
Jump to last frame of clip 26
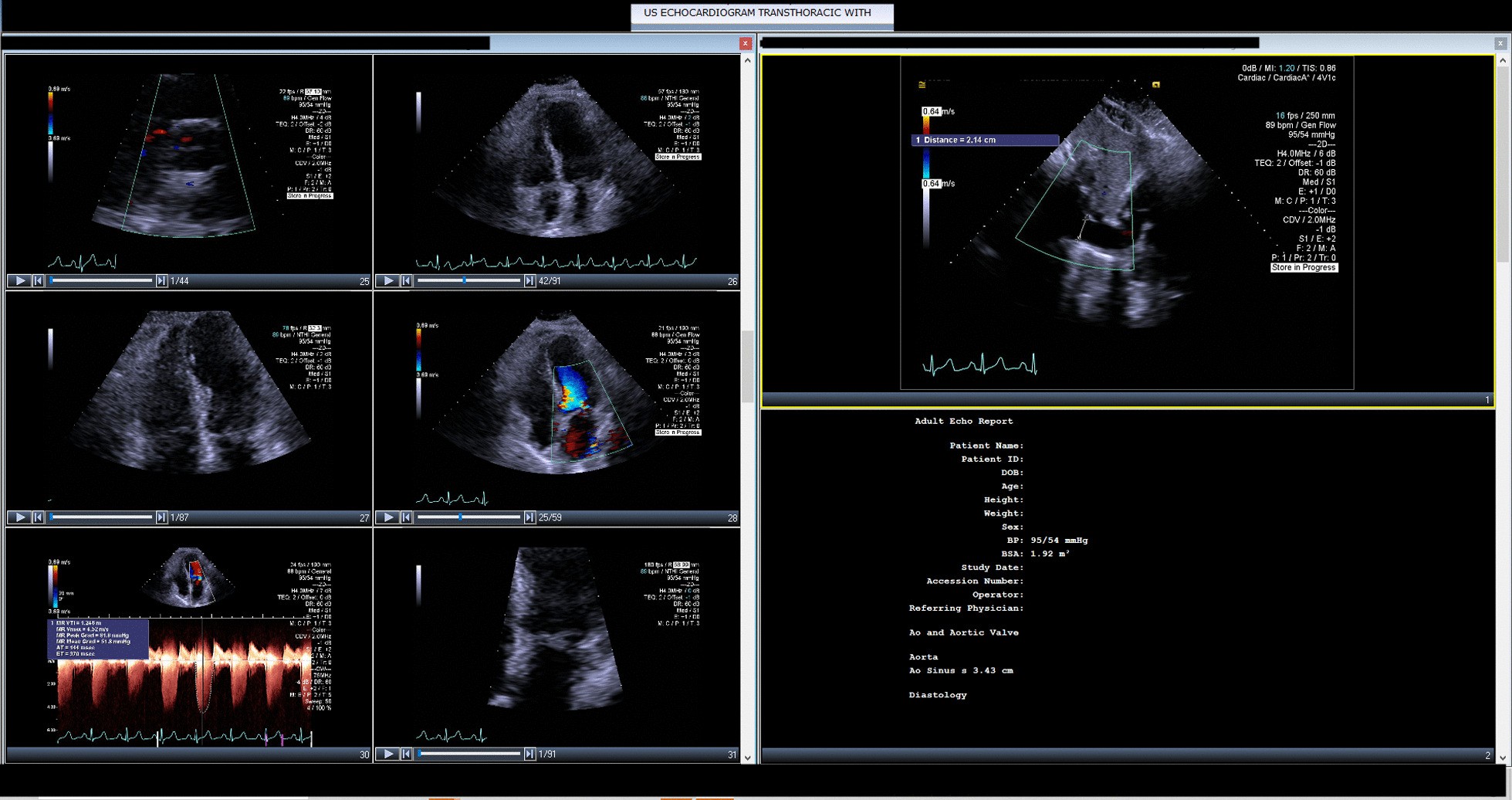pyautogui.click(x=529, y=281)
